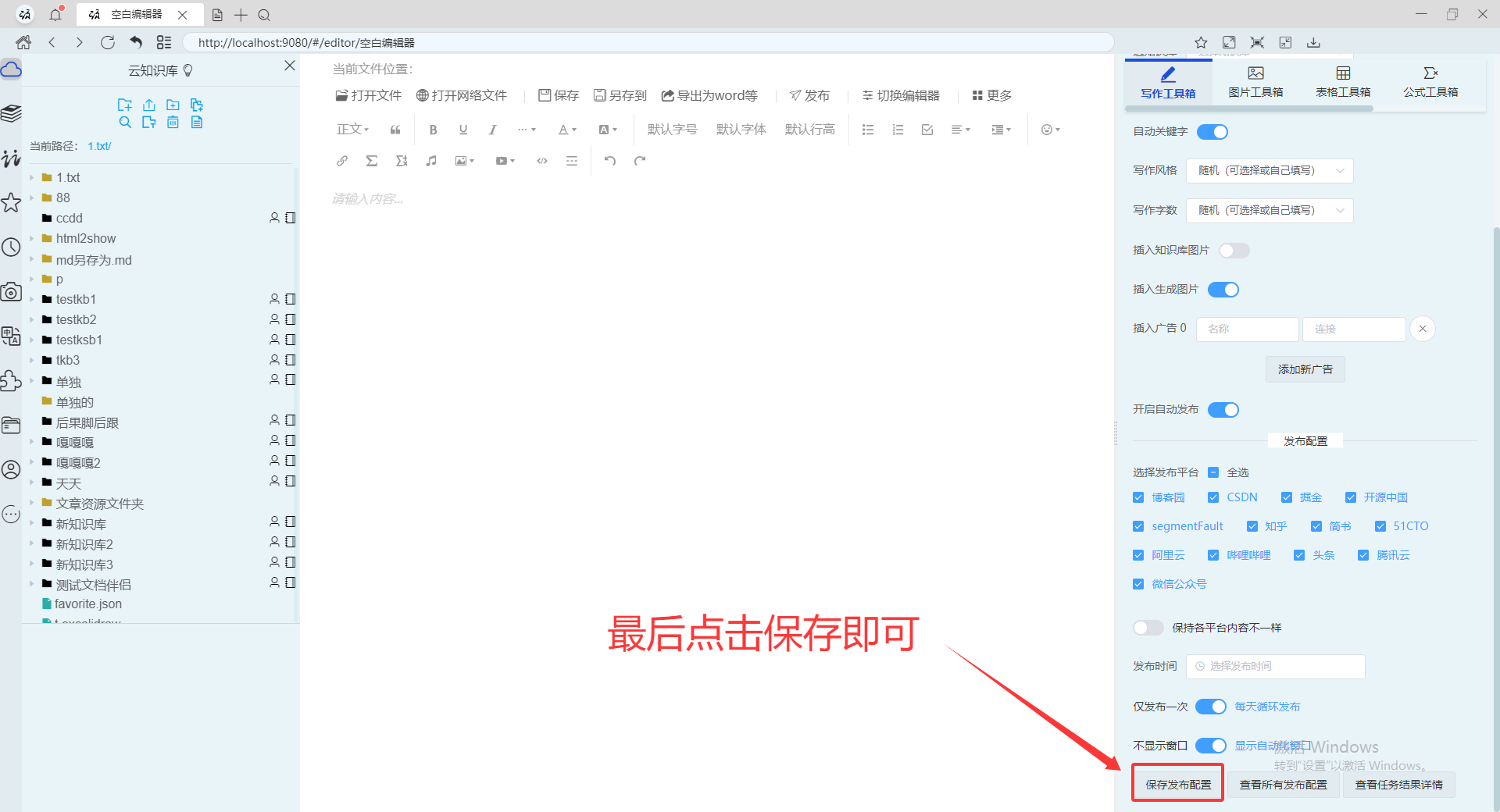Click the 发布时间 input field
This screenshot has width=1500, height=812.
click(1275, 666)
